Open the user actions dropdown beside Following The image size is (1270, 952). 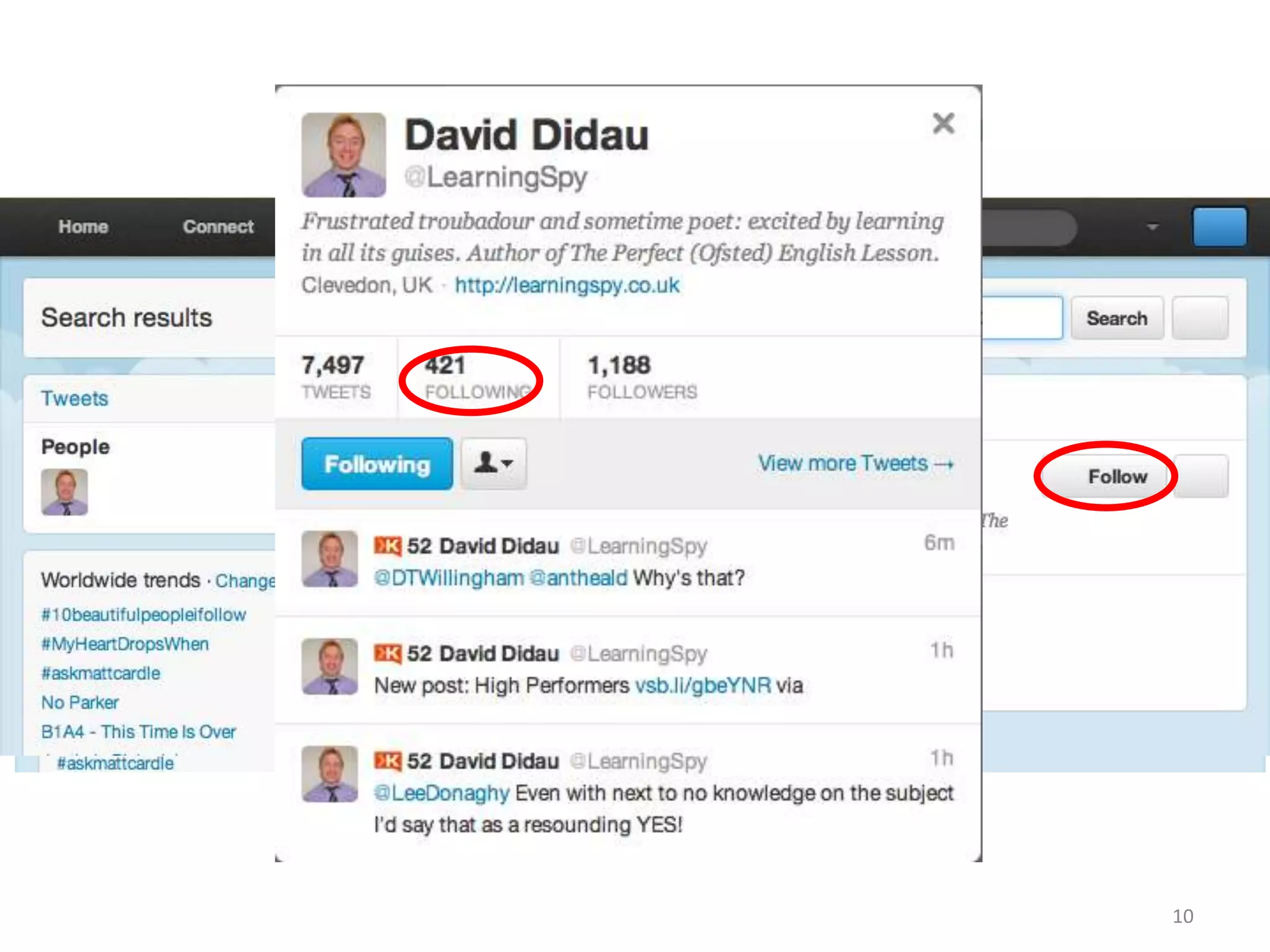pos(494,464)
